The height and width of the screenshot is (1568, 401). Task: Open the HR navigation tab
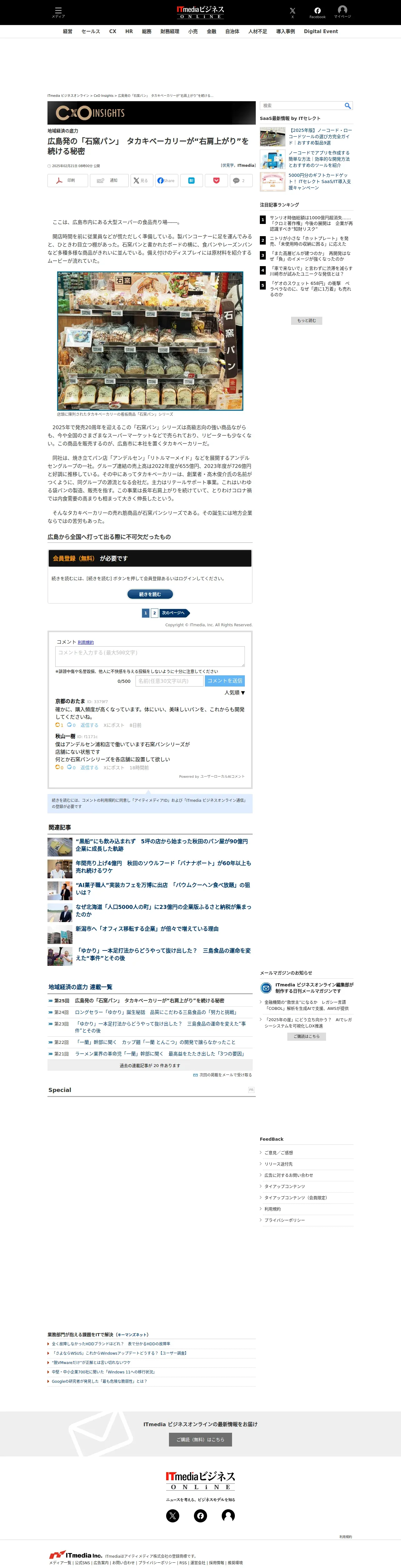coord(129,31)
